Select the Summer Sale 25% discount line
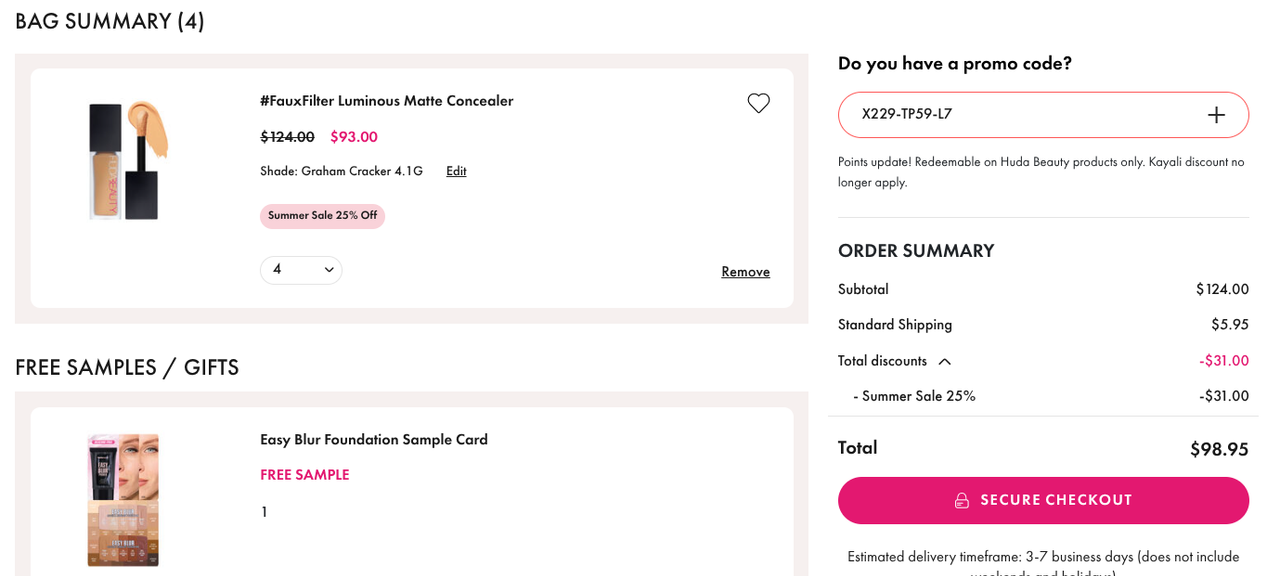 (918, 396)
